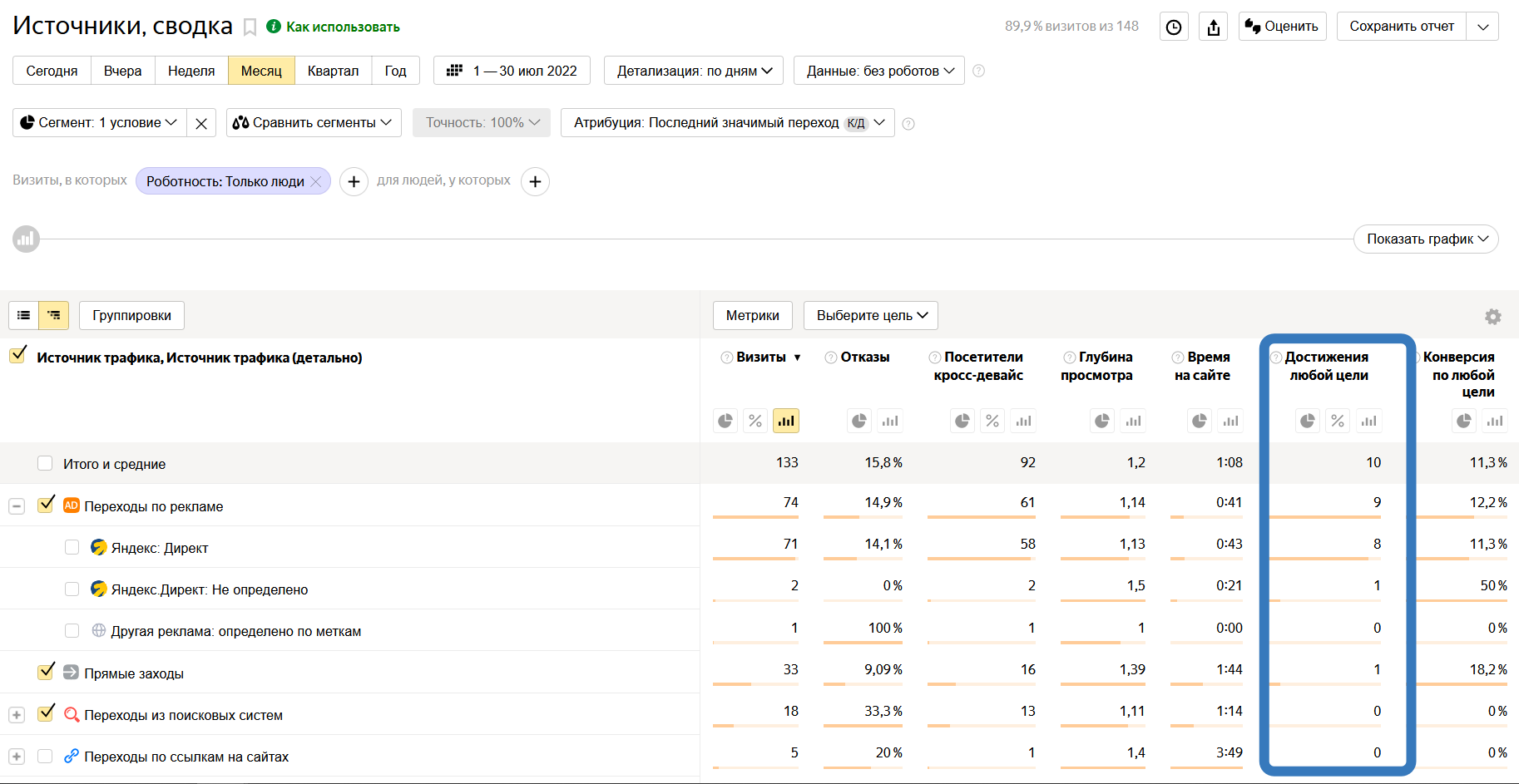This screenshot has height=784, width=1519.
Task: Click bar chart icon under Отказы column
Action: (890, 421)
